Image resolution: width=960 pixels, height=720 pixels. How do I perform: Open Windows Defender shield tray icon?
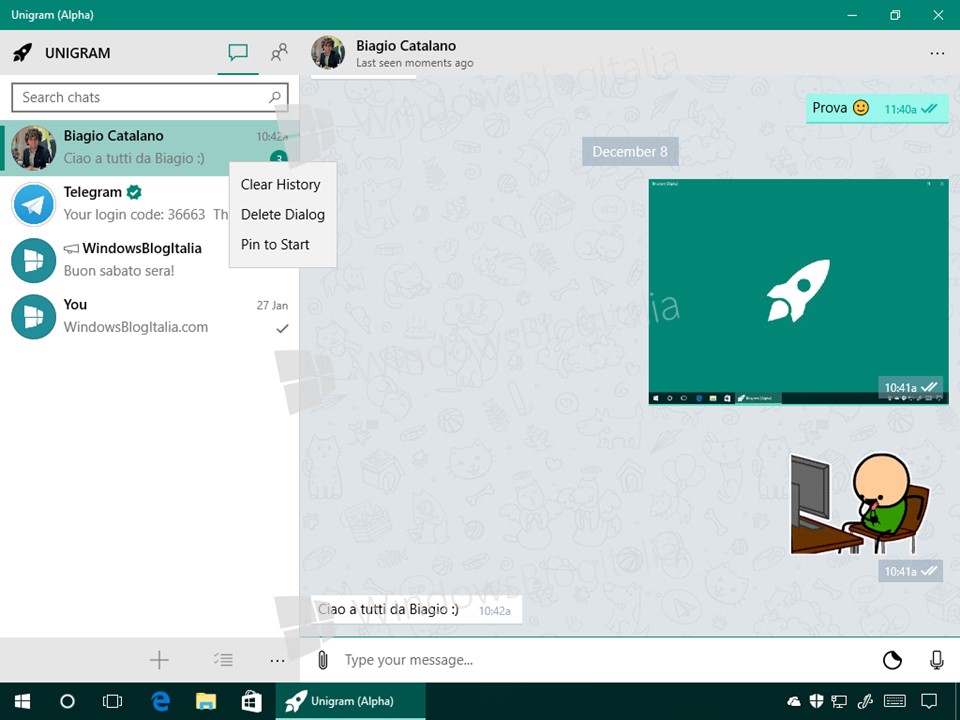coord(816,701)
